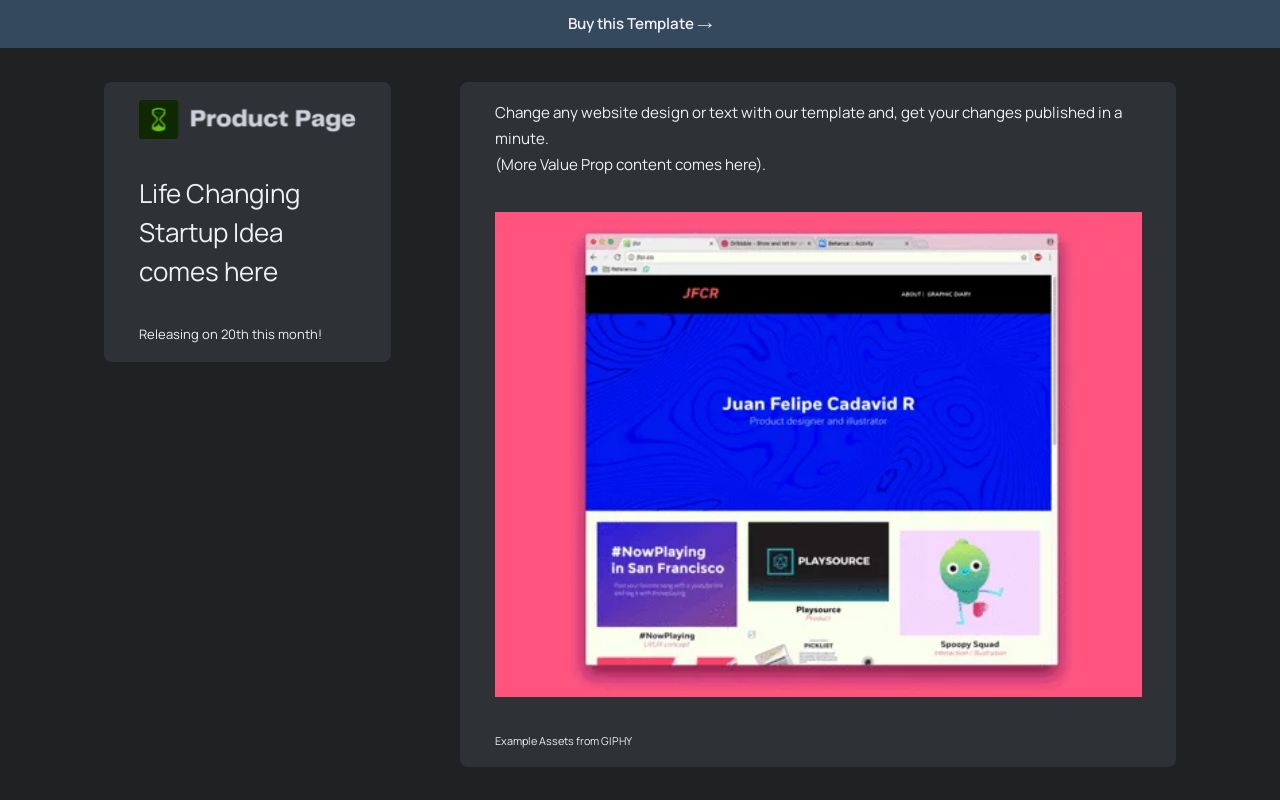Click the Releasing on 20th this month text
This screenshot has width=1280, height=800.
[230, 334]
